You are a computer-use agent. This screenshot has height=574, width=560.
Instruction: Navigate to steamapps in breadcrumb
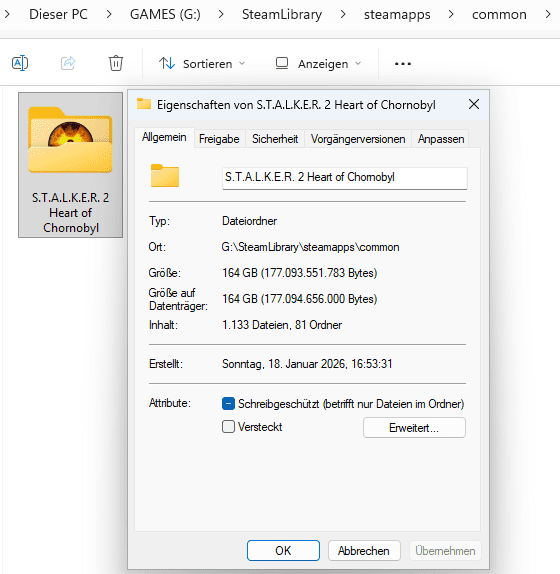point(397,14)
